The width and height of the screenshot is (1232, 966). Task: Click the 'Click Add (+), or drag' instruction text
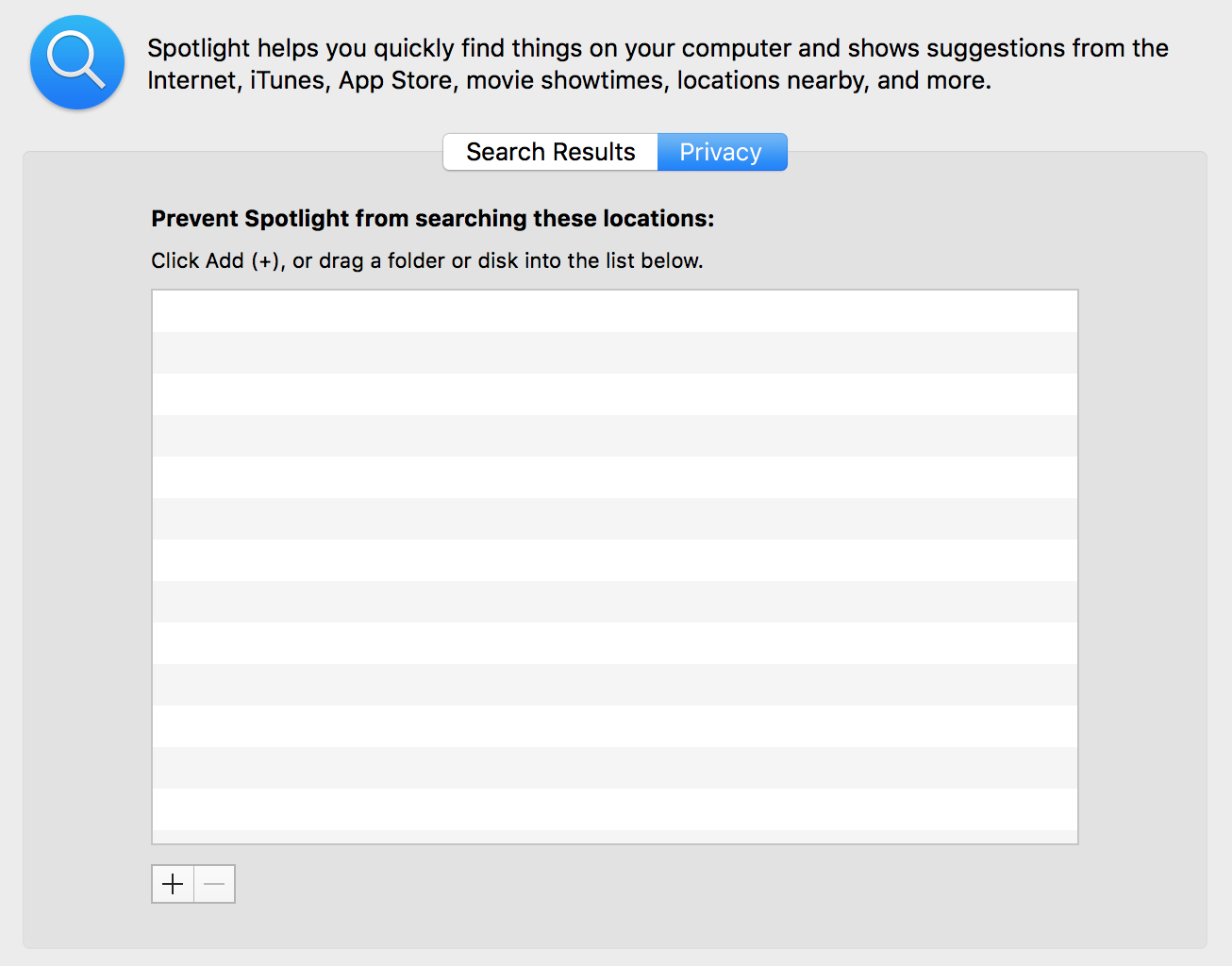[427, 260]
